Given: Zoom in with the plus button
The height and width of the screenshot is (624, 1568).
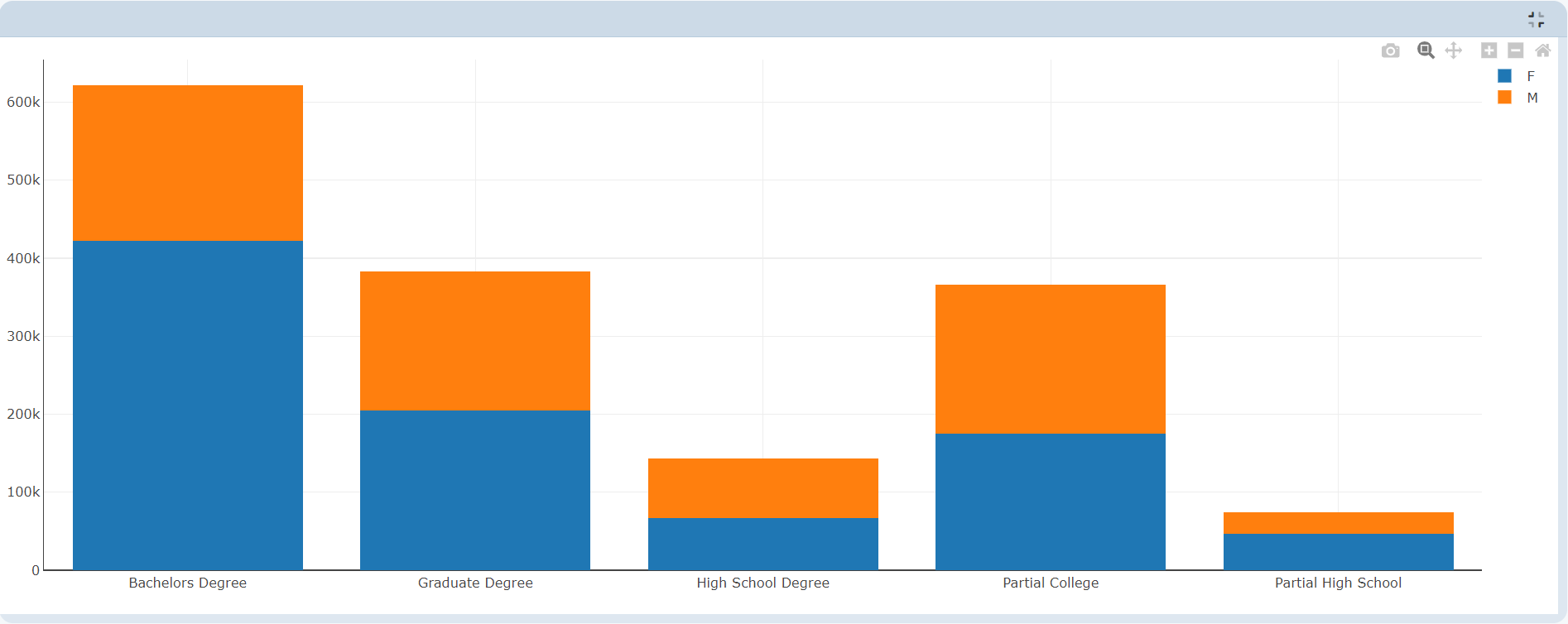Looking at the screenshot, I should pyautogui.click(x=1489, y=50).
